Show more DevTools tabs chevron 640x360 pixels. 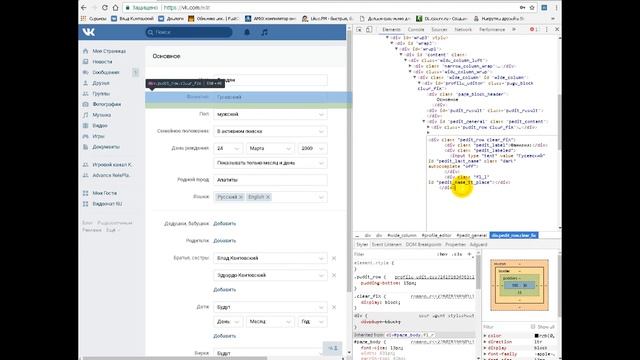click(514, 29)
